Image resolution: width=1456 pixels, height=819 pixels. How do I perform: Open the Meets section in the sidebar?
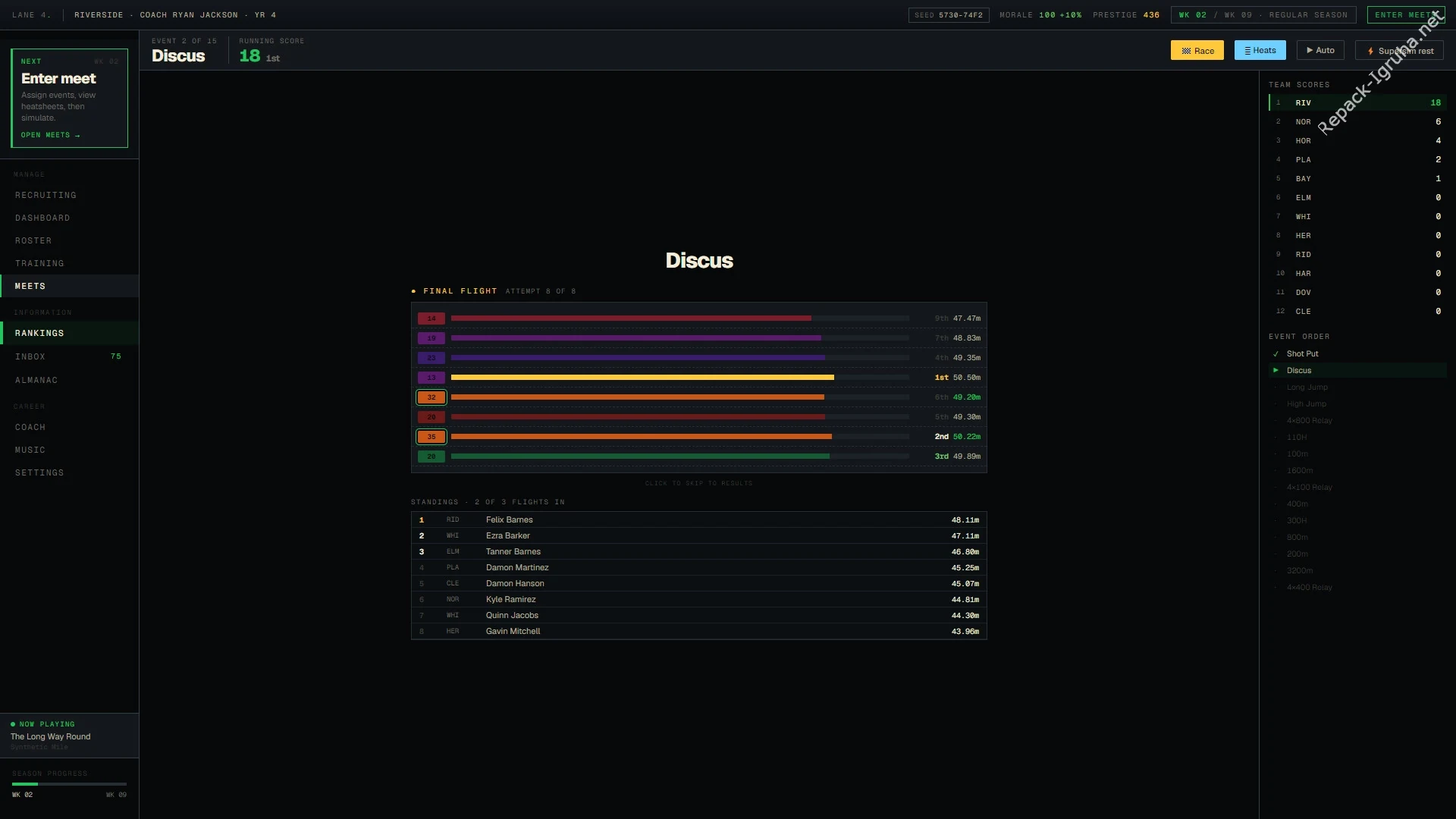[x=69, y=287]
